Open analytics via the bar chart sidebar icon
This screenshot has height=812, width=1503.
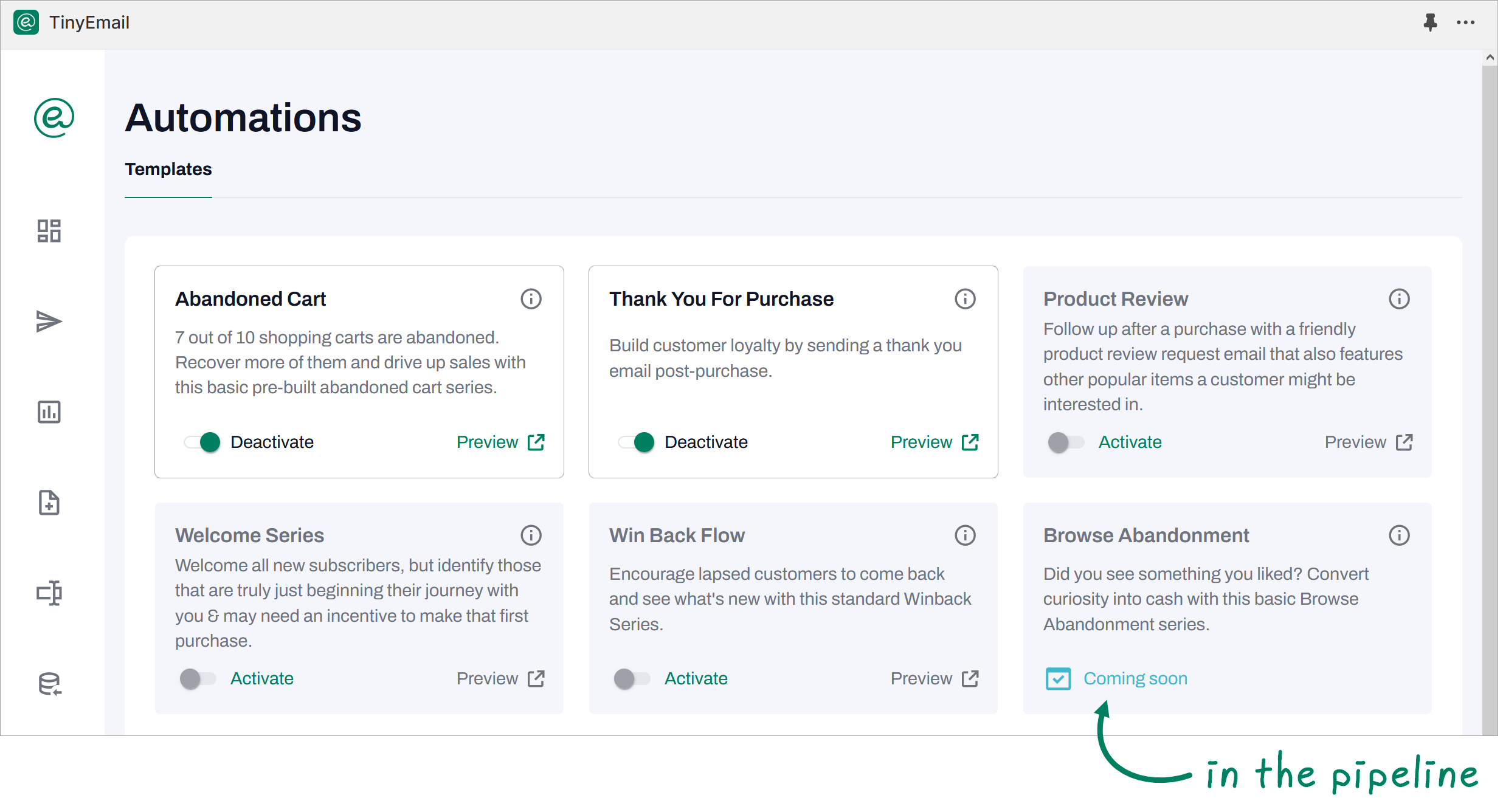click(x=49, y=413)
